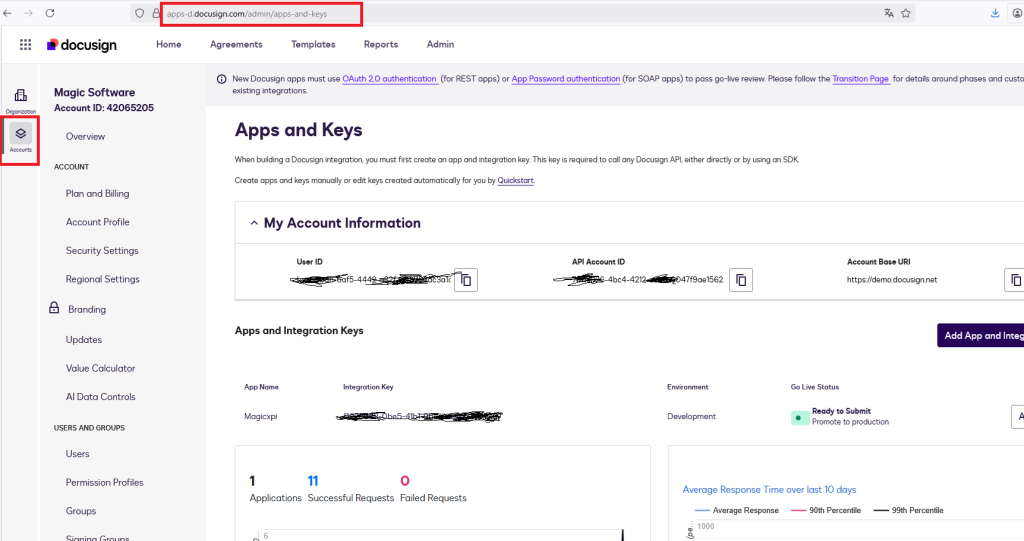Open the app launcher grid icon
The height and width of the screenshot is (541, 1024).
point(25,44)
